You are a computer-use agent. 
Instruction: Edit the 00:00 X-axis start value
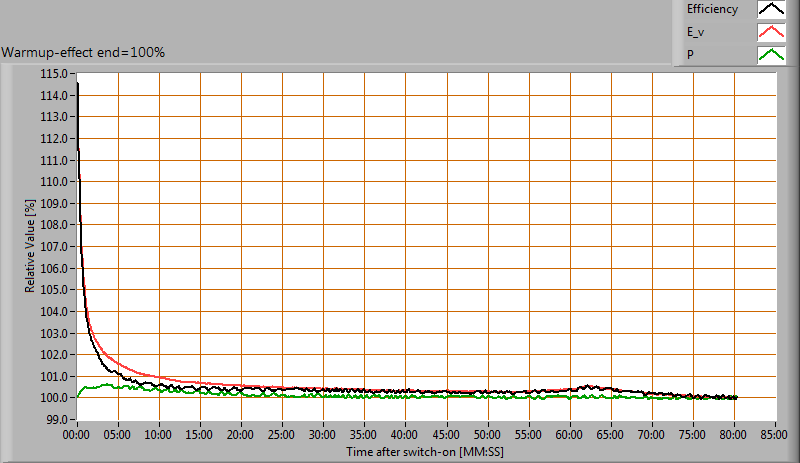[x=77, y=435]
